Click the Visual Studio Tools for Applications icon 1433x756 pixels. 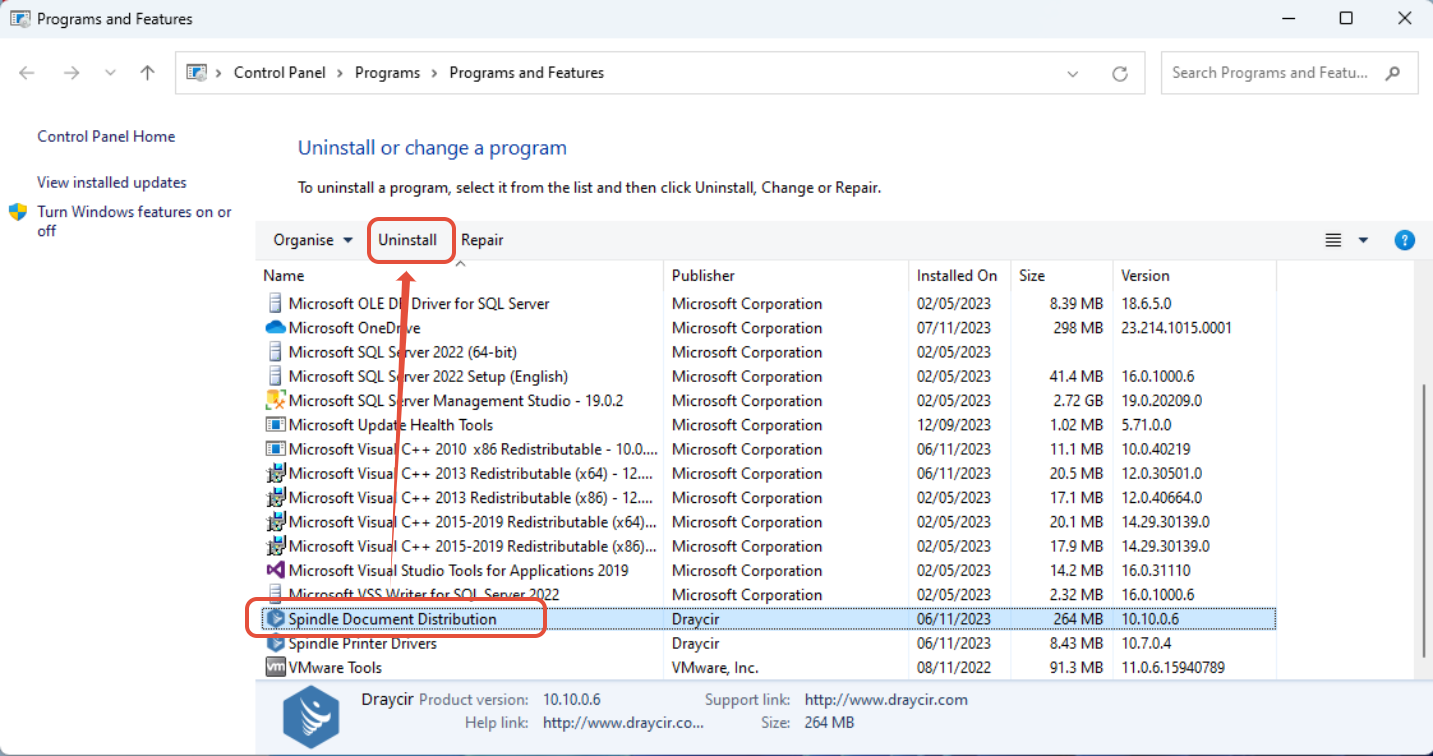pyautogui.click(x=276, y=570)
